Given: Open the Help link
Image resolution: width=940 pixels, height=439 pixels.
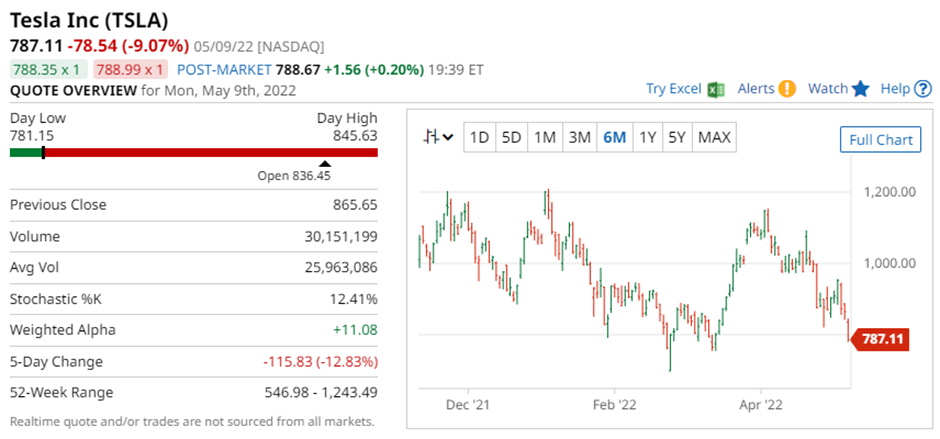Looking at the screenshot, I should (x=895, y=89).
